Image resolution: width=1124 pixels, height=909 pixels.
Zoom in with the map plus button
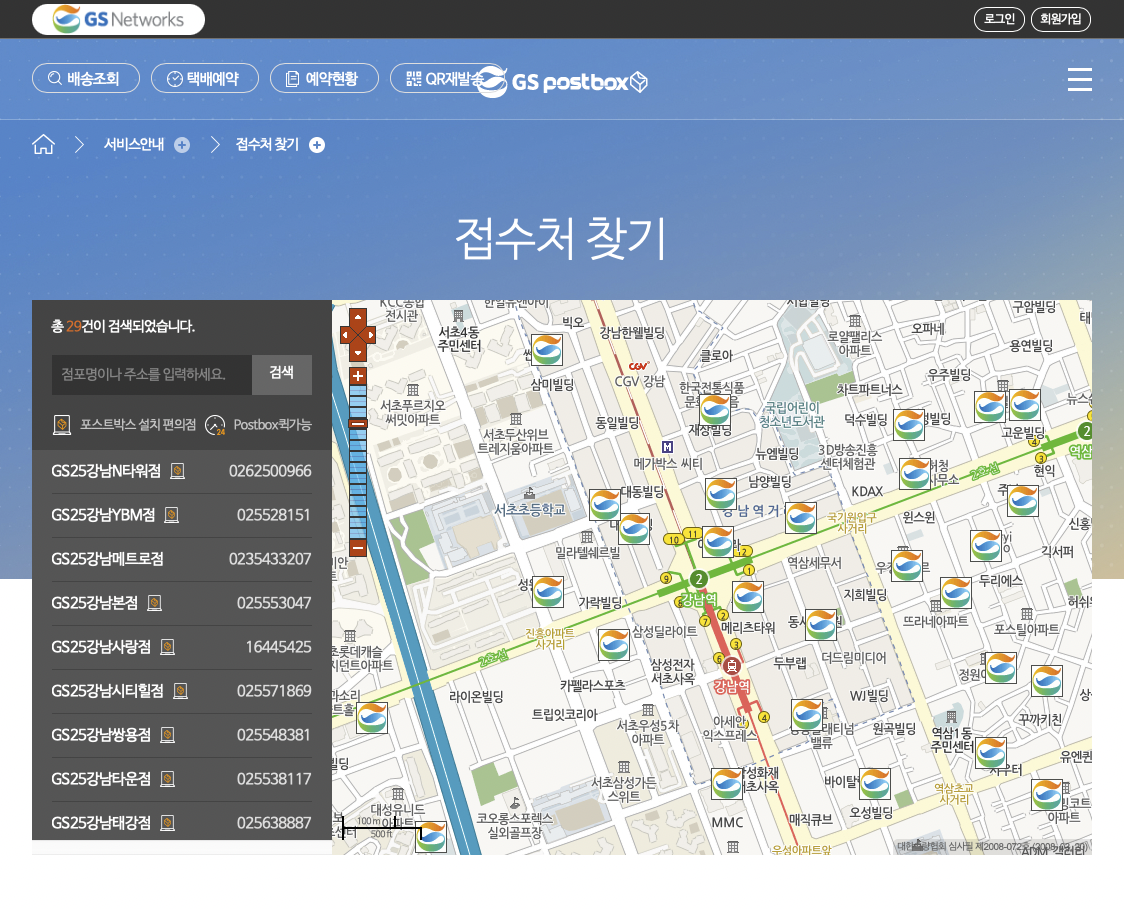(x=358, y=376)
